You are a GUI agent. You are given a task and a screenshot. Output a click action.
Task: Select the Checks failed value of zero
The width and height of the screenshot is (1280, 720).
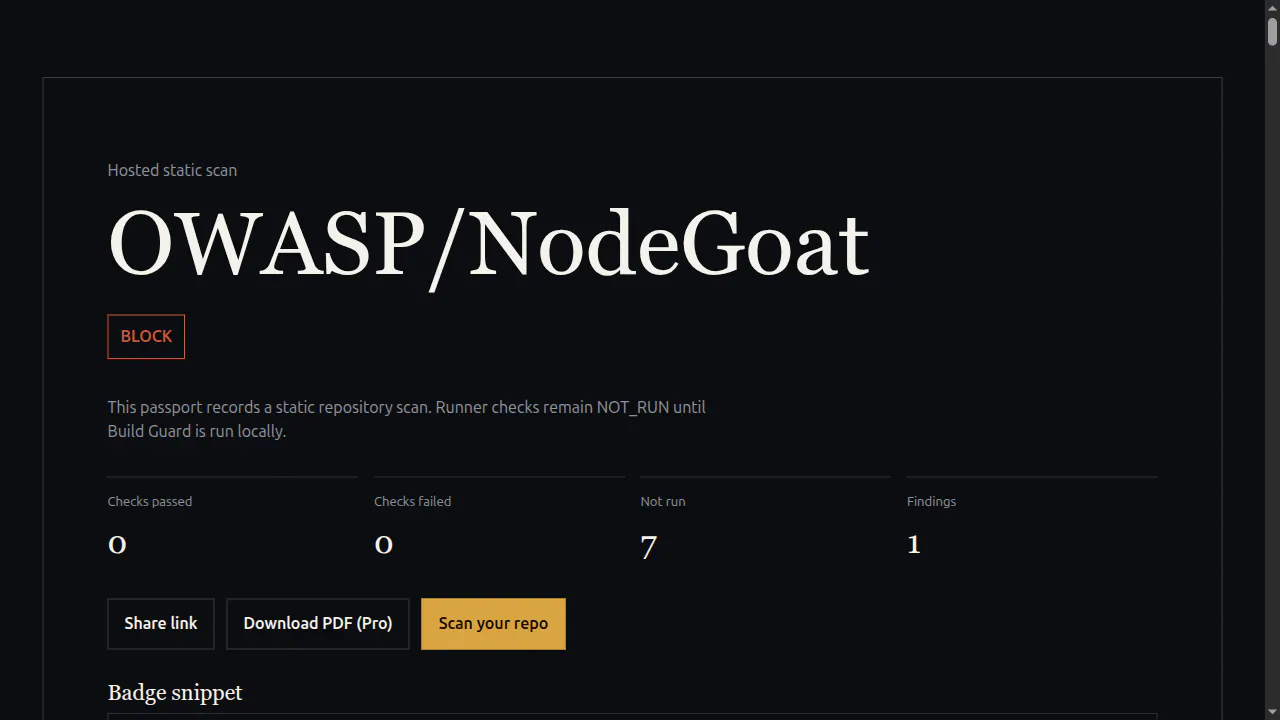tap(384, 544)
